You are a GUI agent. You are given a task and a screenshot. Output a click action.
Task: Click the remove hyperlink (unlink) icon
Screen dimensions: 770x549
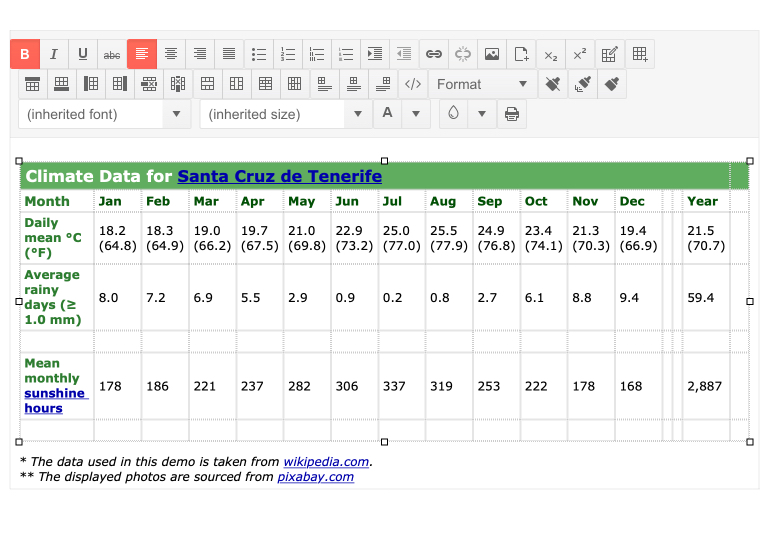click(x=463, y=54)
